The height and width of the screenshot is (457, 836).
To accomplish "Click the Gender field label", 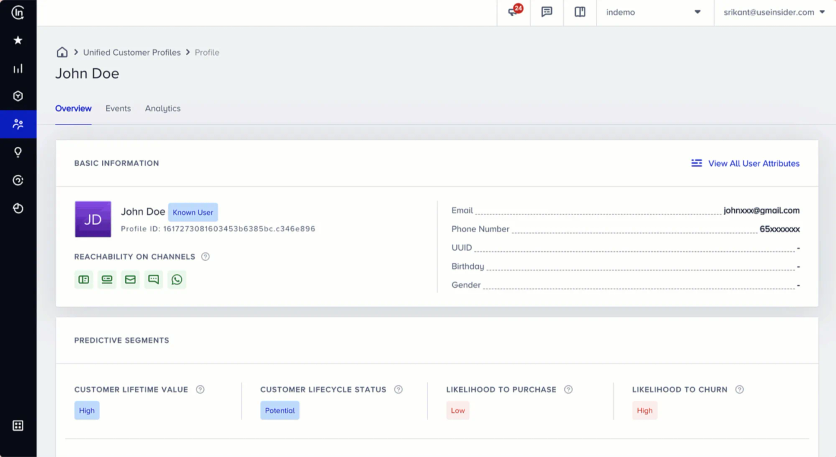I will (466, 285).
